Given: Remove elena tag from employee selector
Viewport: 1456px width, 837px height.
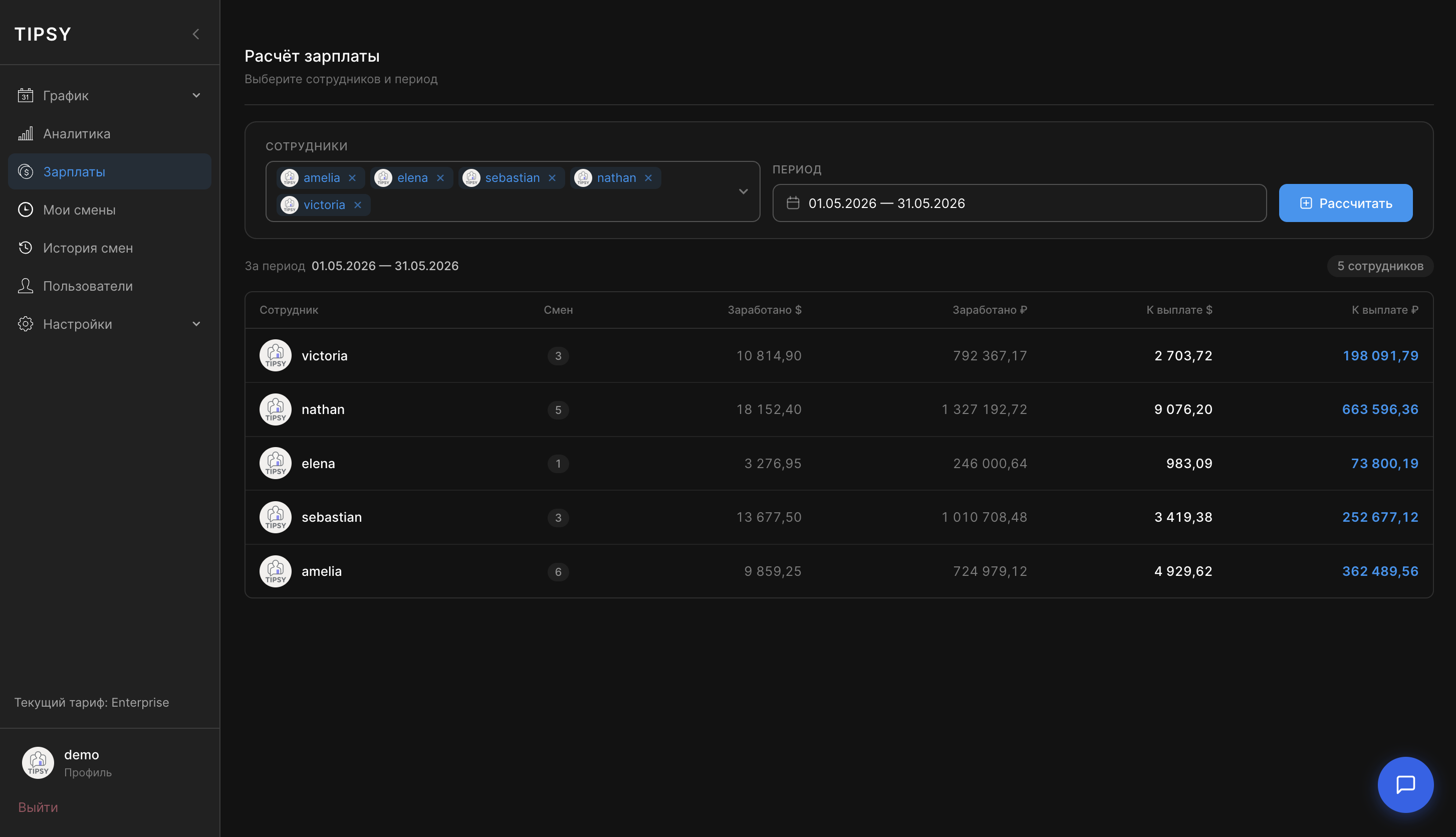Looking at the screenshot, I should click(x=440, y=178).
